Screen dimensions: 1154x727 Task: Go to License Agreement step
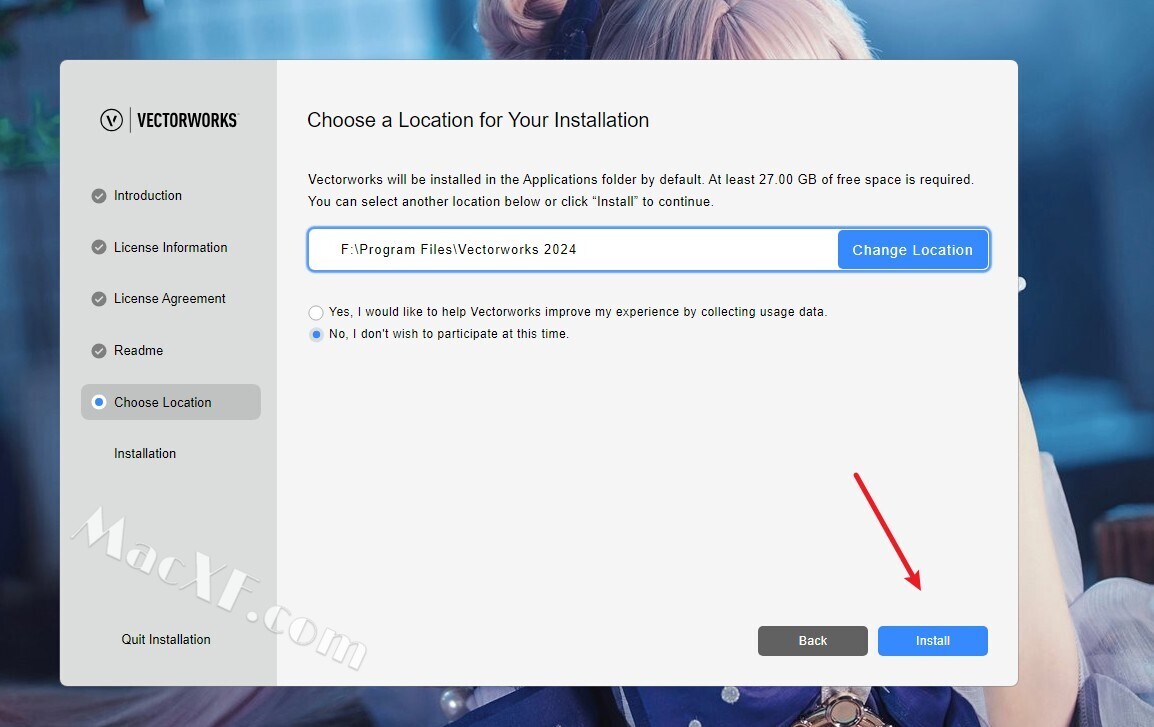point(169,299)
